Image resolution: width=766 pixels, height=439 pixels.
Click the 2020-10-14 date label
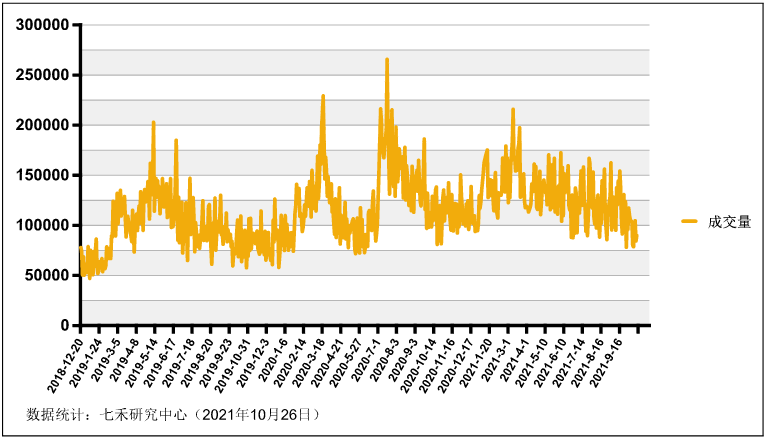point(418,364)
